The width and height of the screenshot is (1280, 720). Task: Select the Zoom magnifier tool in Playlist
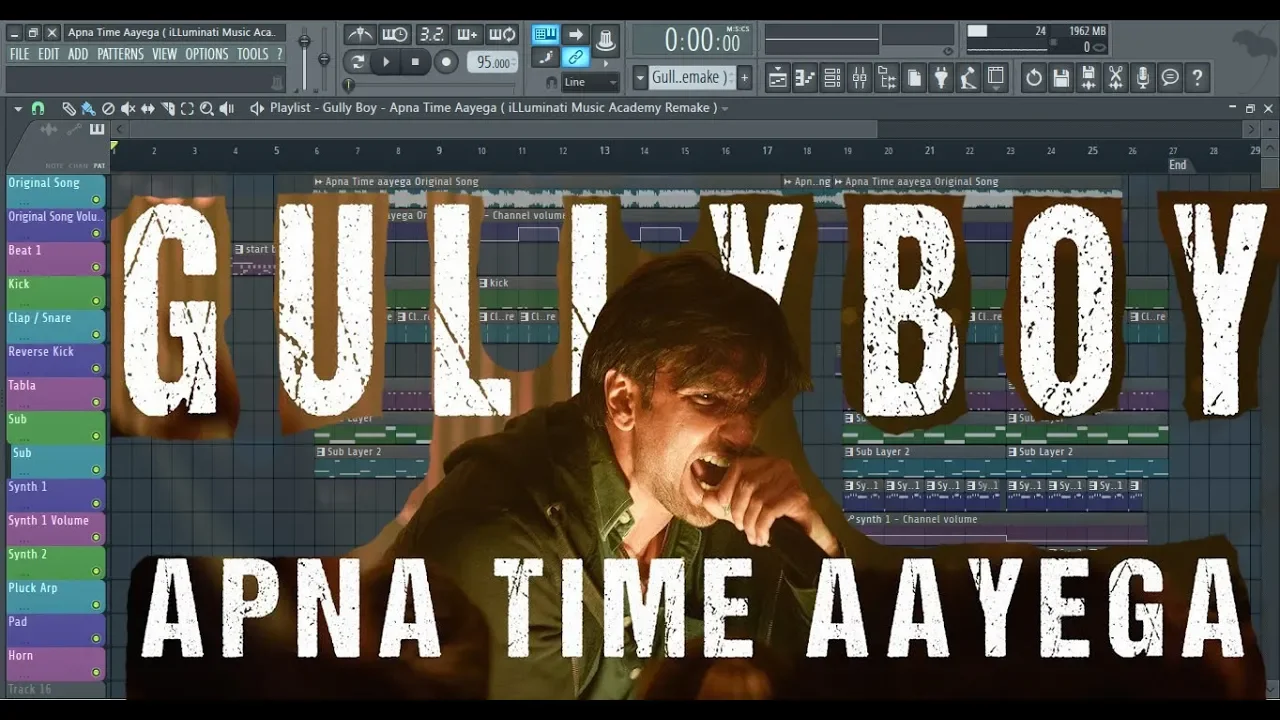coord(207,108)
